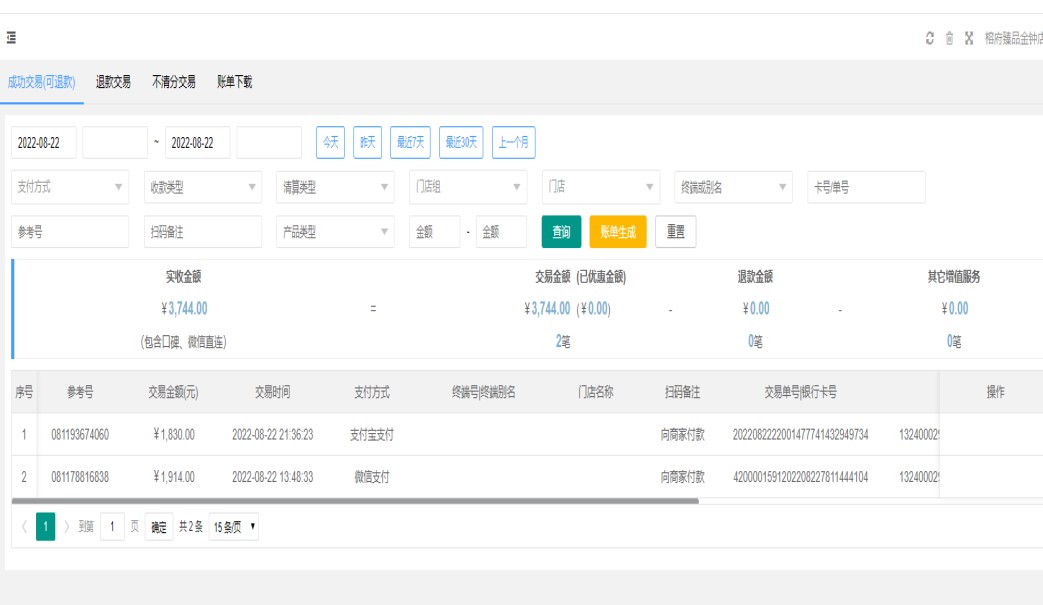Switch to the 不清分交易 tab

coord(173,82)
